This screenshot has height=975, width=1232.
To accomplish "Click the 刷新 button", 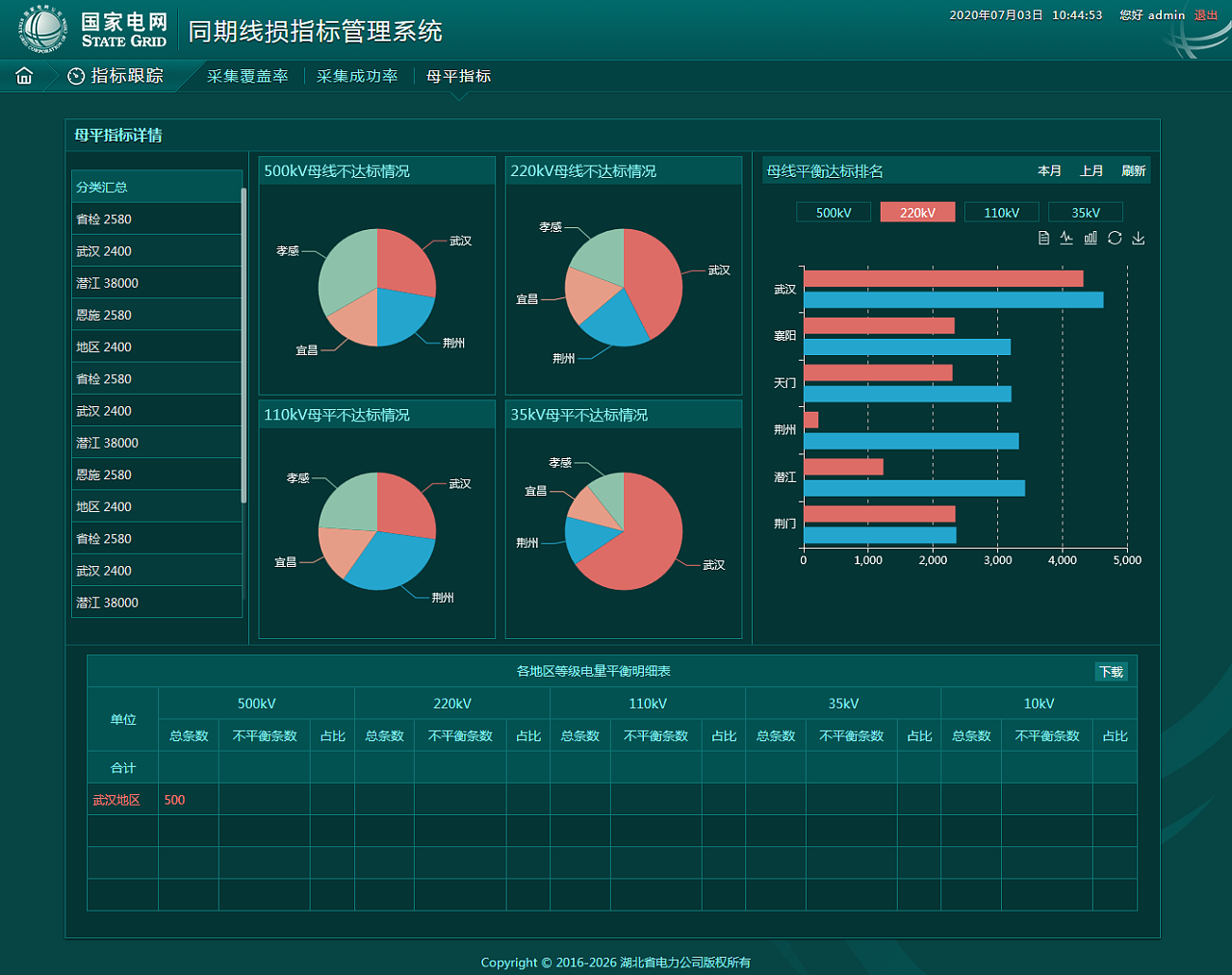I will pyautogui.click(x=1133, y=171).
